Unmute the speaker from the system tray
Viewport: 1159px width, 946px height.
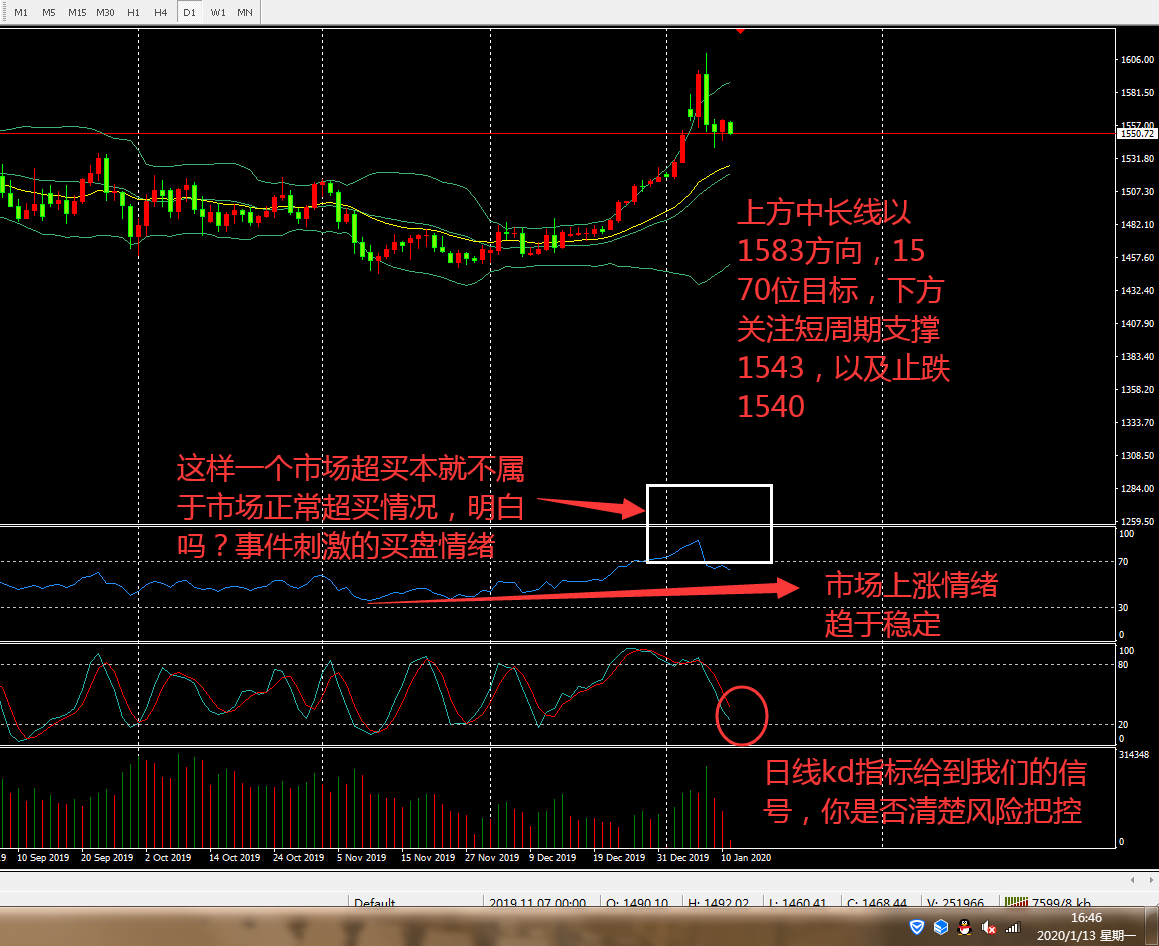(989, 927)
